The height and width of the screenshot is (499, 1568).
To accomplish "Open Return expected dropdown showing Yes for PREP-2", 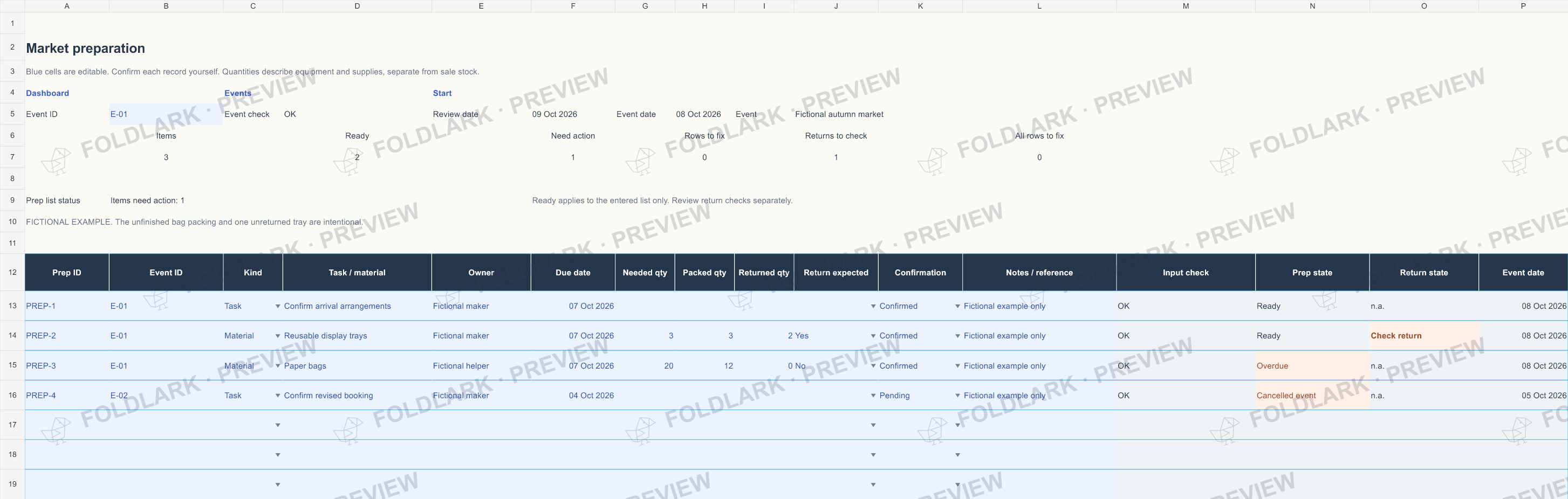I will pyautogui.click(x=873, y=336).
